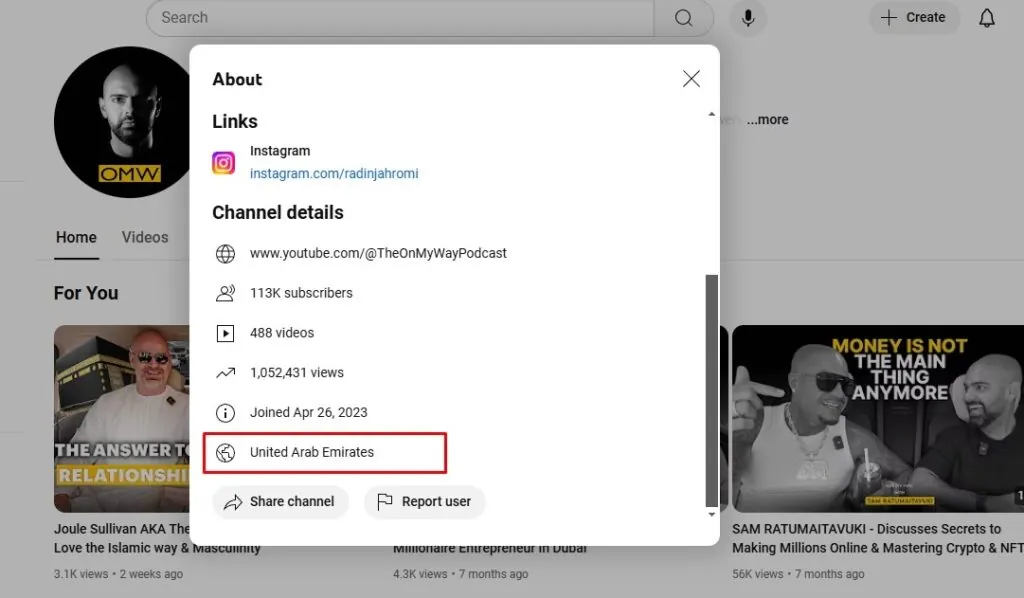Select the Home tab
1024x598 pixels.
[x=76, y=237]
